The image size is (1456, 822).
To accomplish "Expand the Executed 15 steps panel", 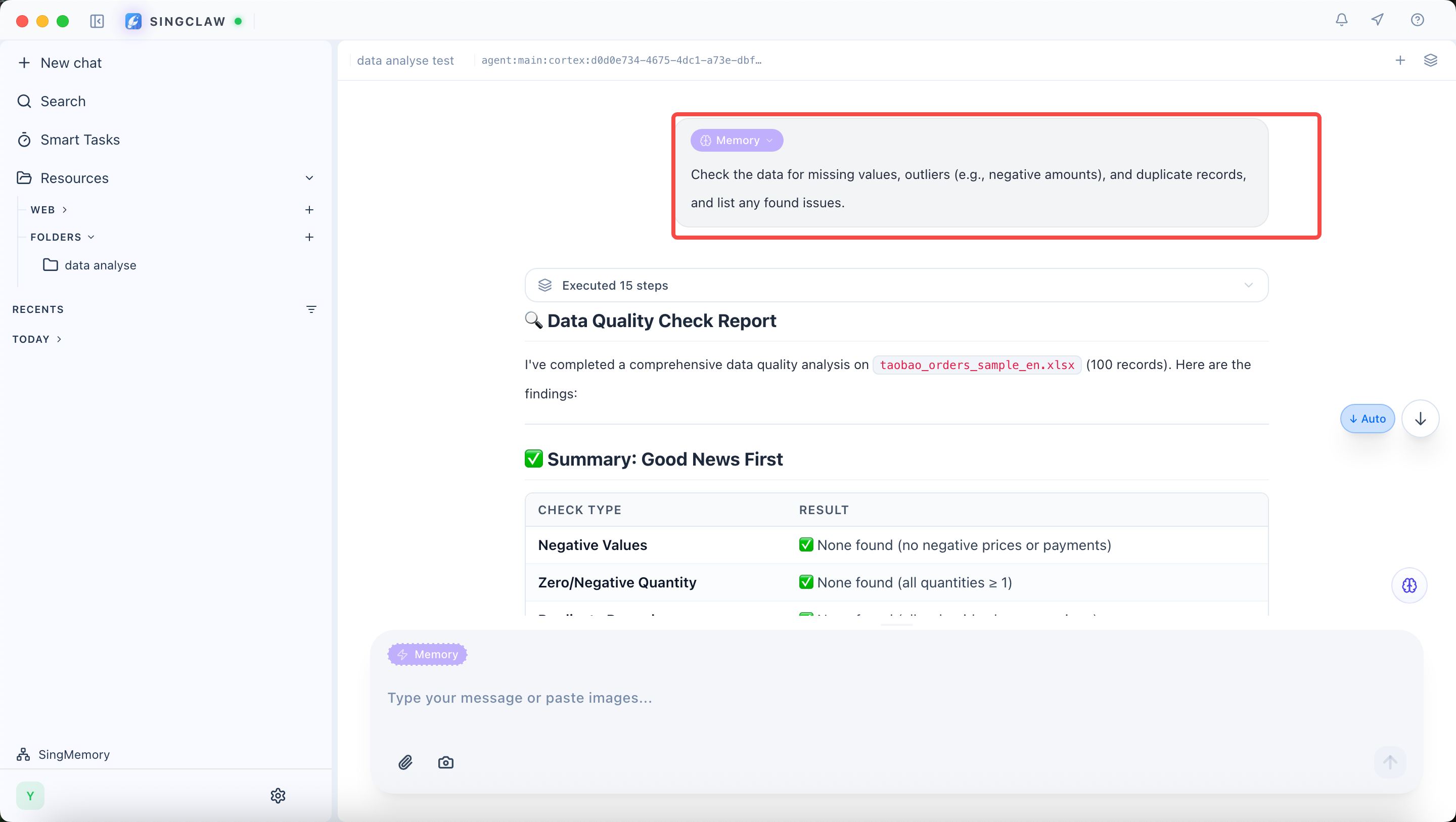I will coord(896,286).
